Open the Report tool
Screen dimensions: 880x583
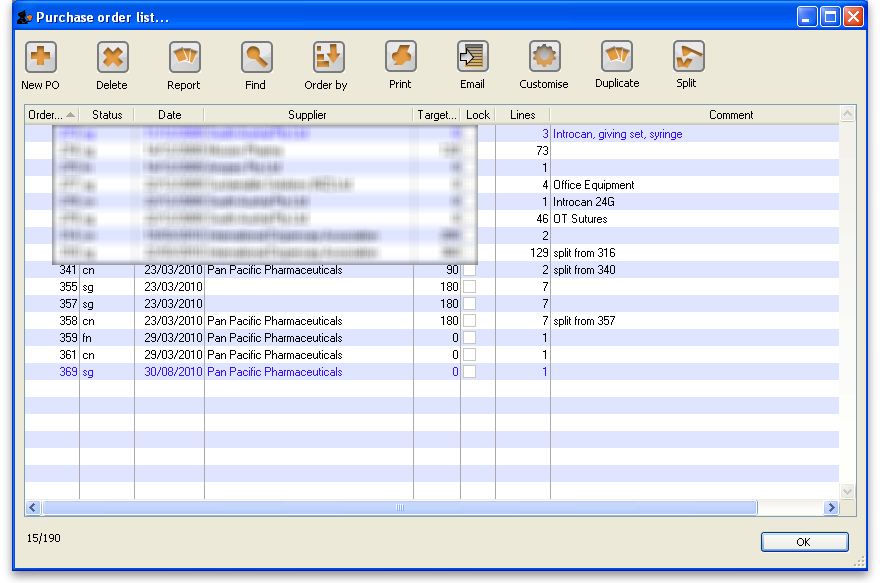(184, 57)
